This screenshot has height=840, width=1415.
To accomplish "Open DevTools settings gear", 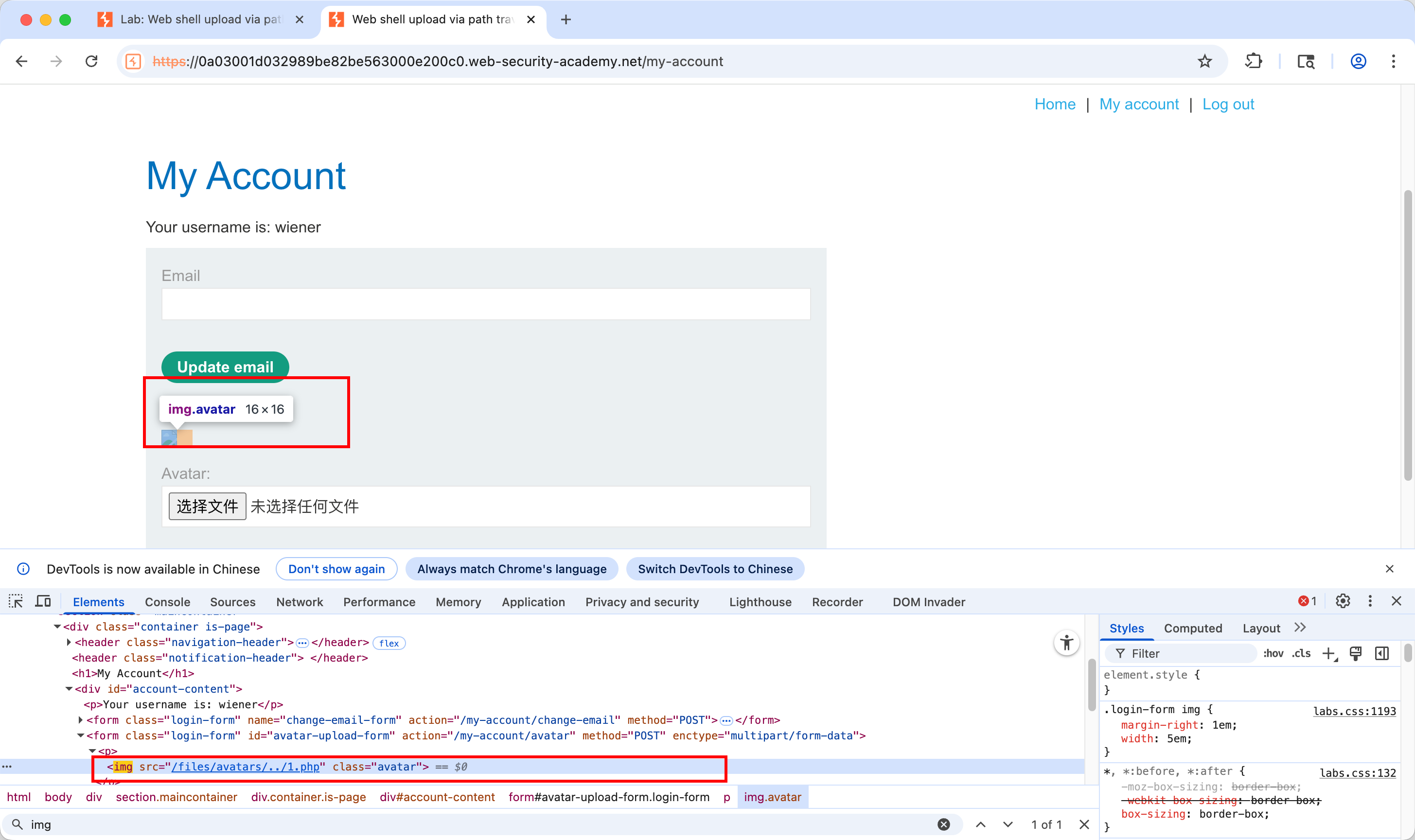I will coord(1343,601).
